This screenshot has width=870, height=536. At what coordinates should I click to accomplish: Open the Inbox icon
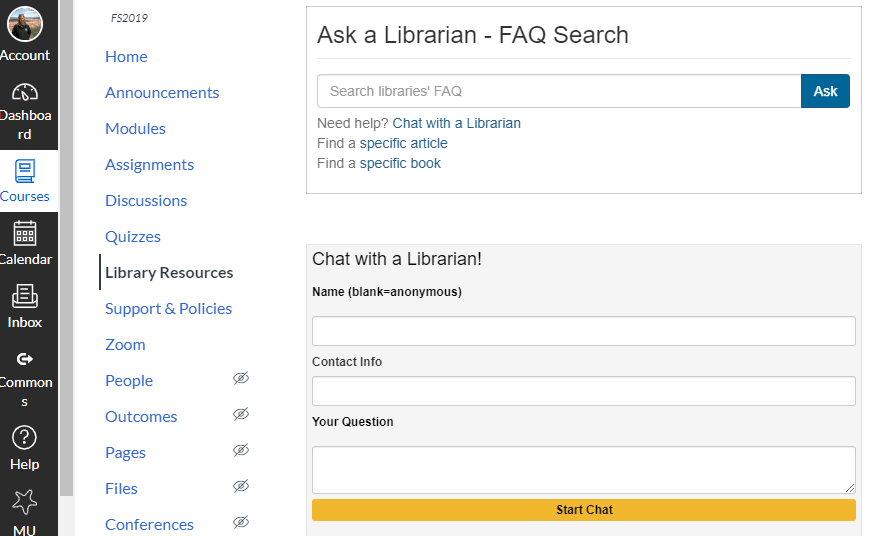pyautogui.click(x=25, y=296)
